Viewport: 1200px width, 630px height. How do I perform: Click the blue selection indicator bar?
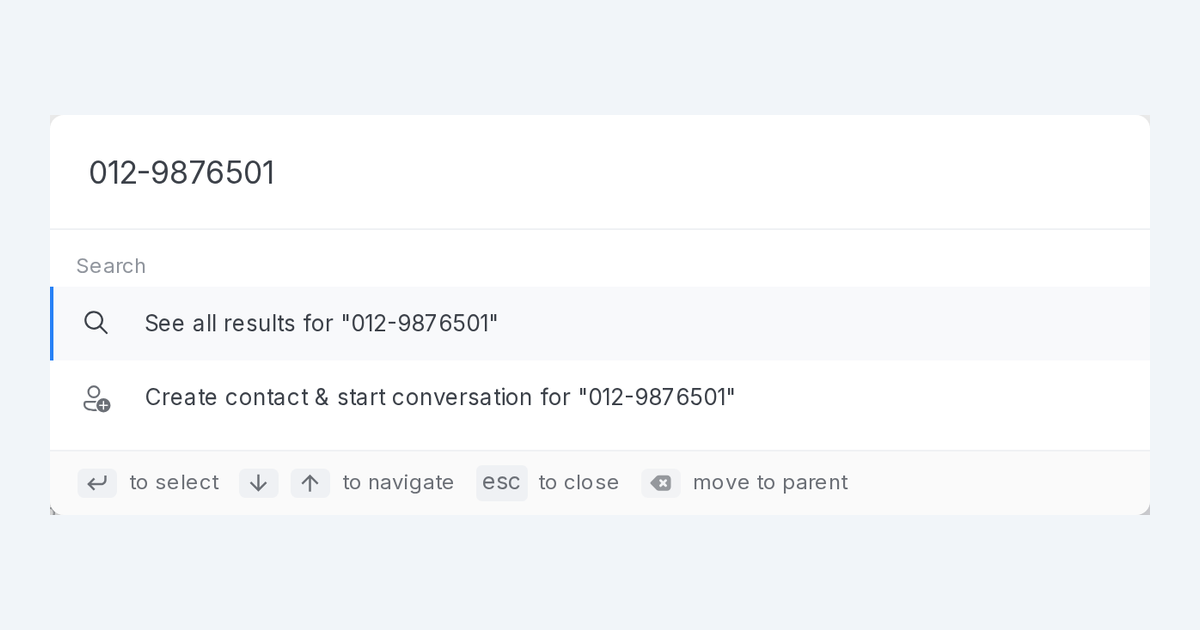click(x=52, y=324)
